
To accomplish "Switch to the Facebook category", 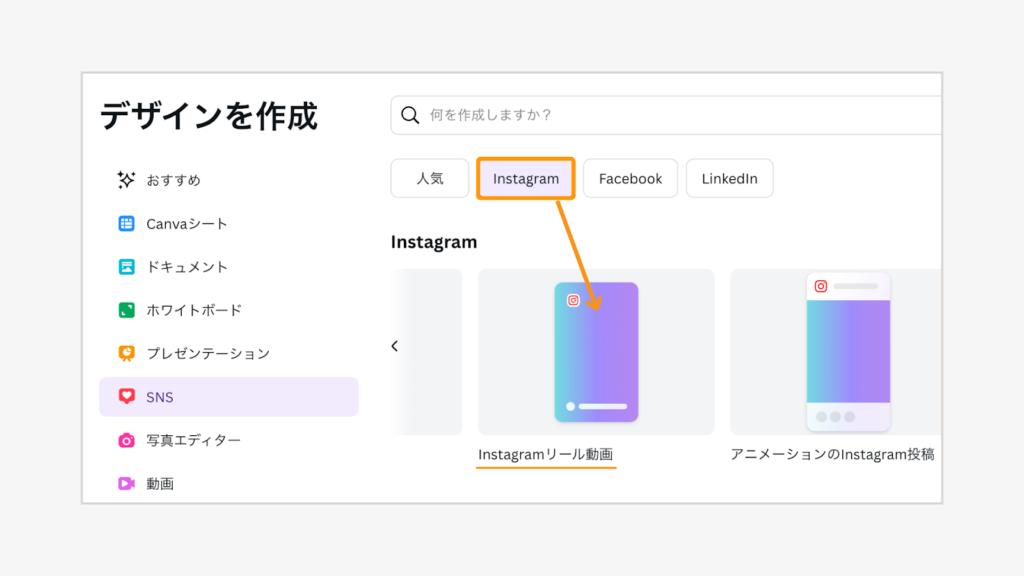I will [630, 178].
